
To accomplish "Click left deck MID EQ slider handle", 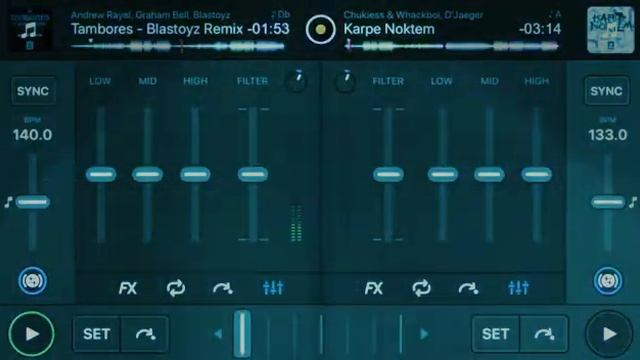I will click(147, 174).
